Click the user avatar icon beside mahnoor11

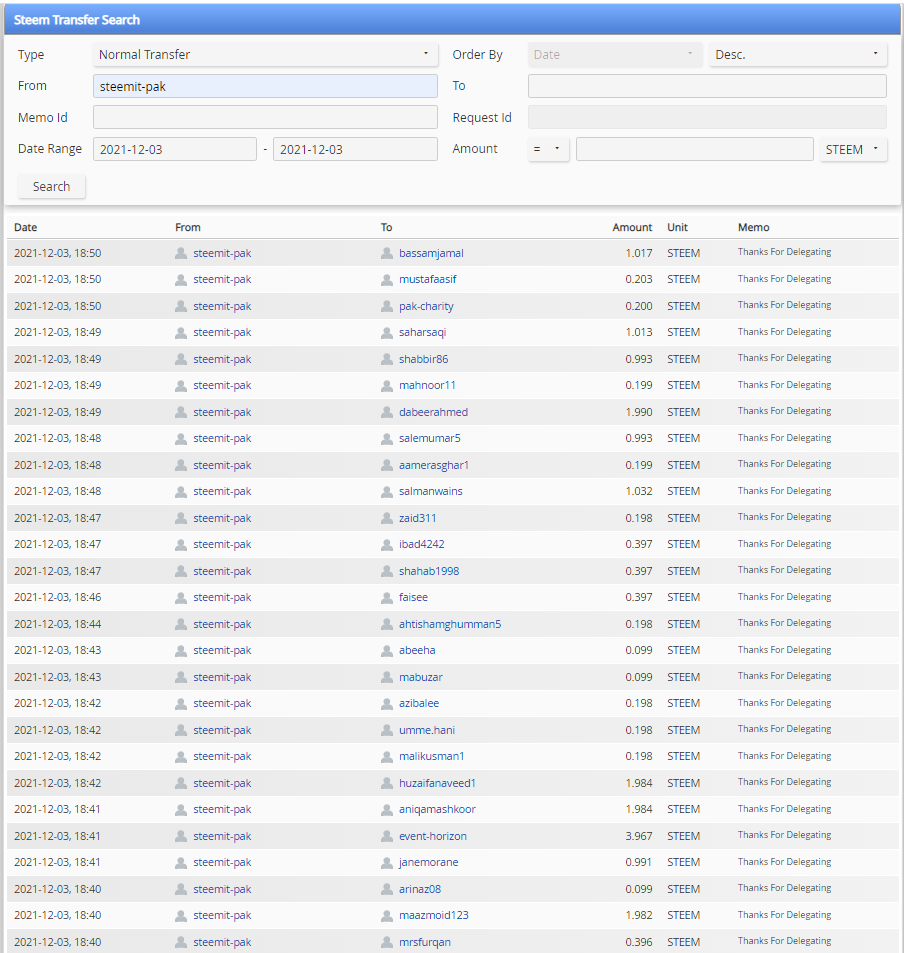point(387,386)
